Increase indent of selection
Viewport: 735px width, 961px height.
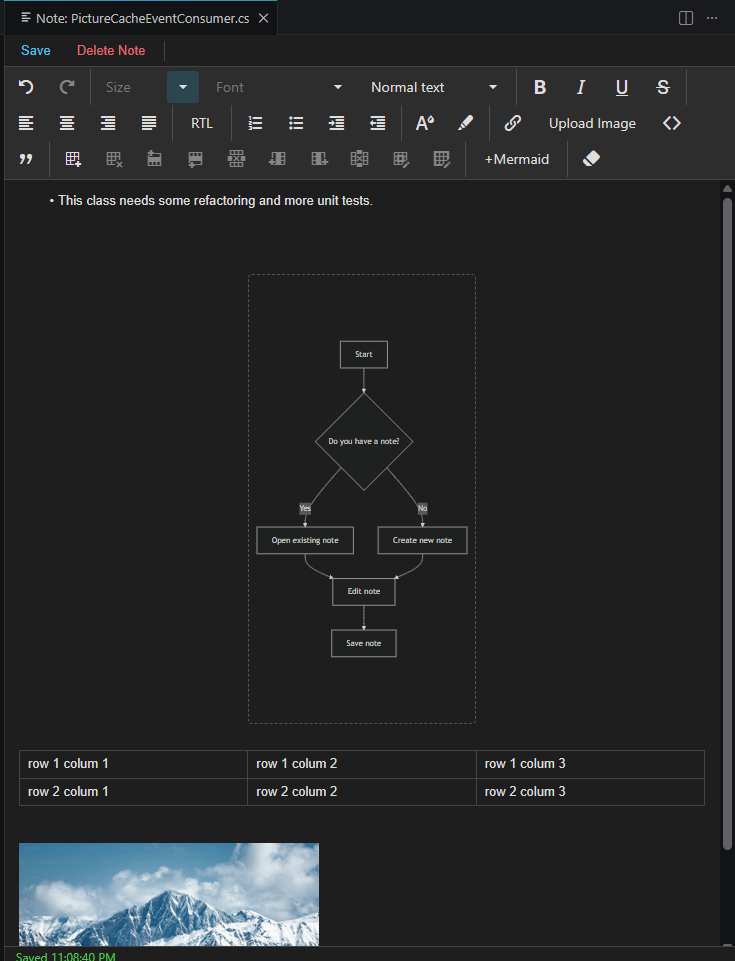coord(337,123)
